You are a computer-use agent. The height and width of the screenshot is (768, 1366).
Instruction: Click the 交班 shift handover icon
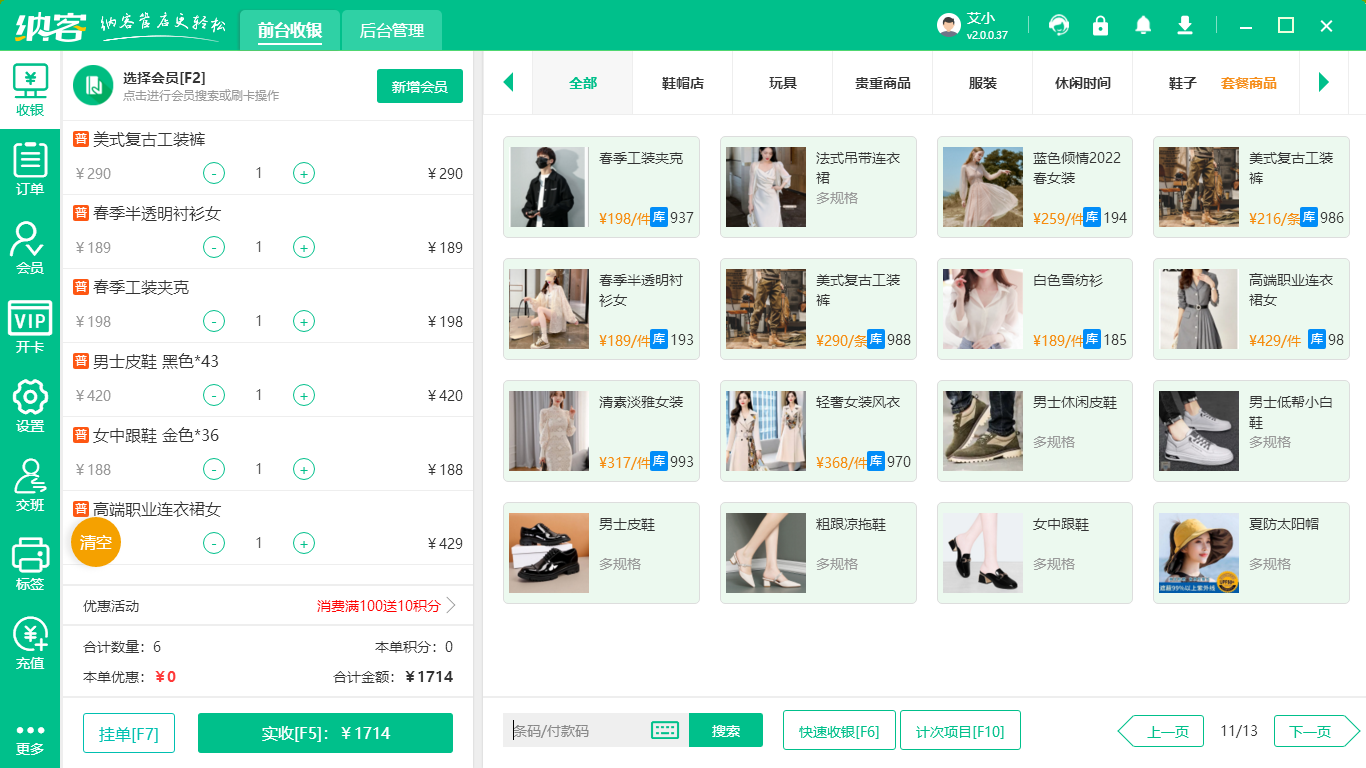pyautogui.click(x=30, y=484)
